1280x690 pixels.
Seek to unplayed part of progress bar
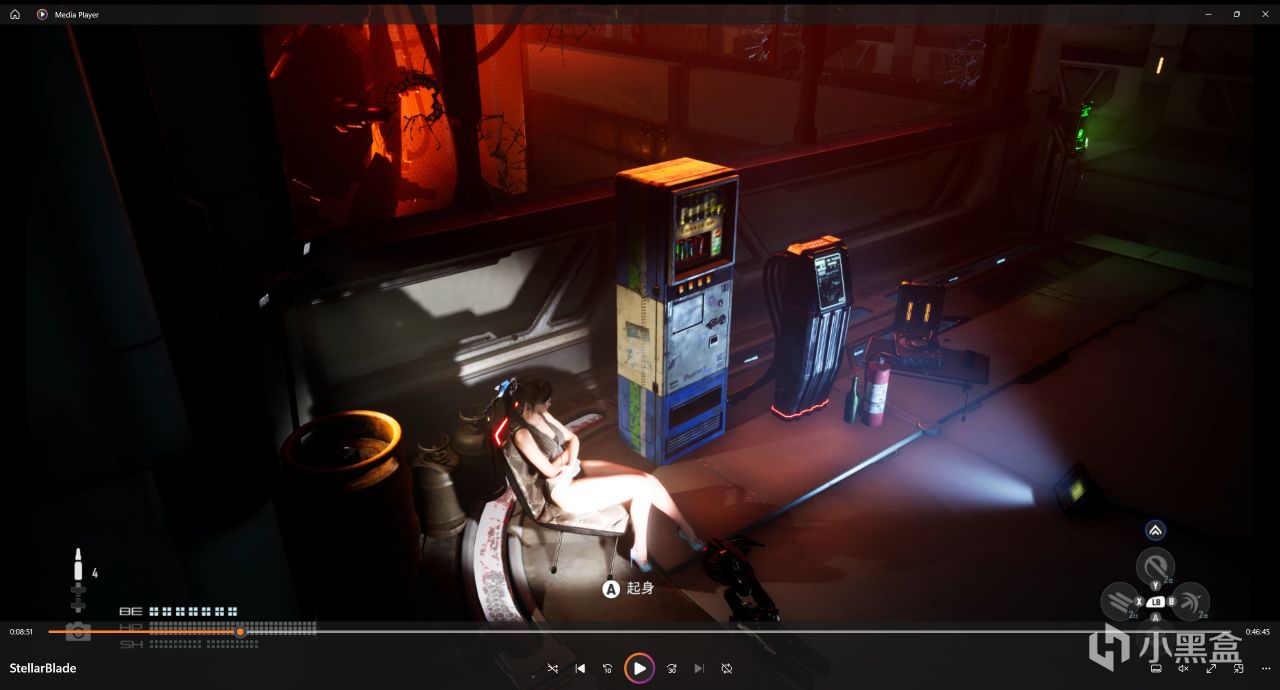(740, 632)
